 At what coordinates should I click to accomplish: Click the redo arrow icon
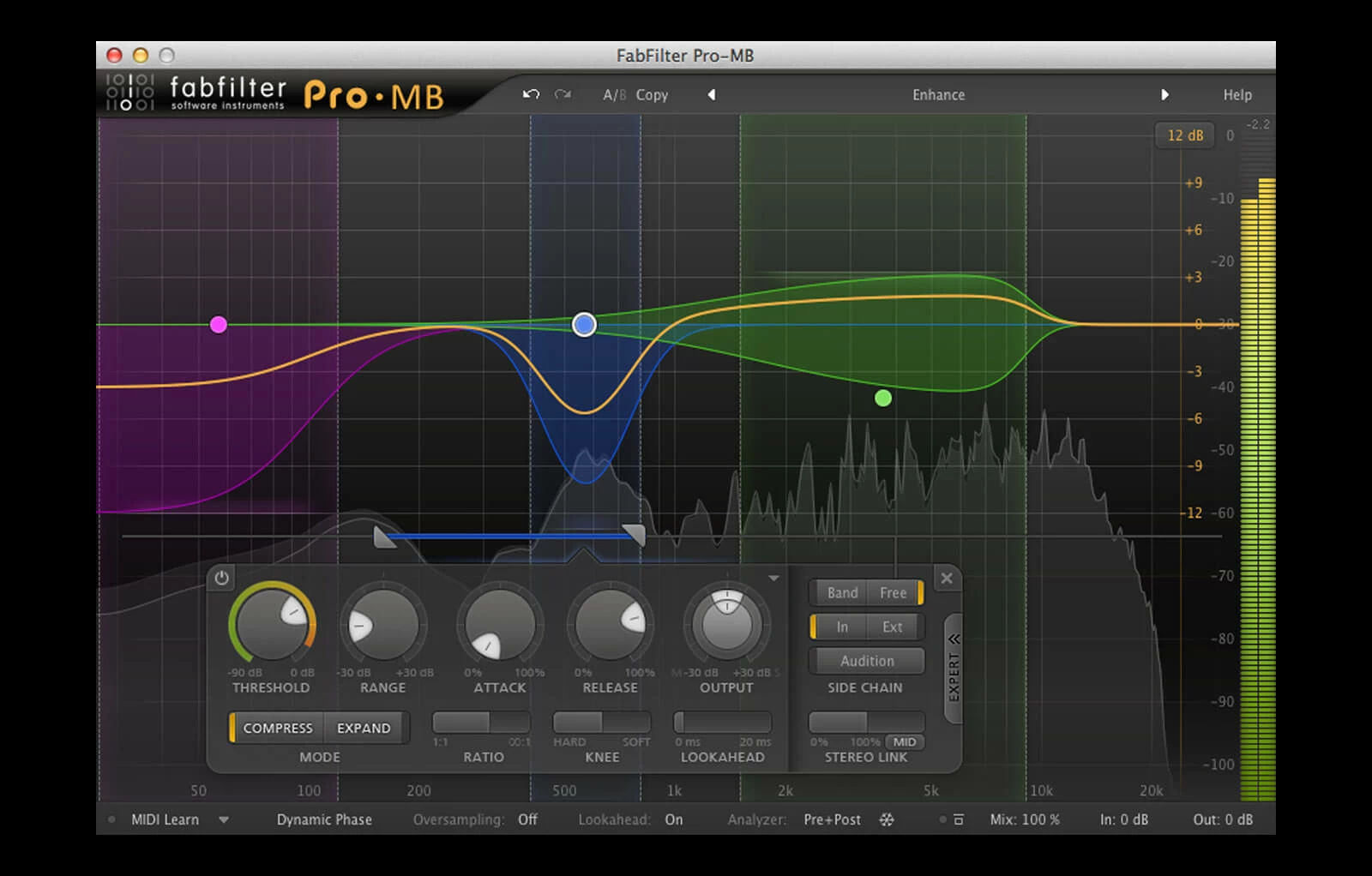[563, 94]
